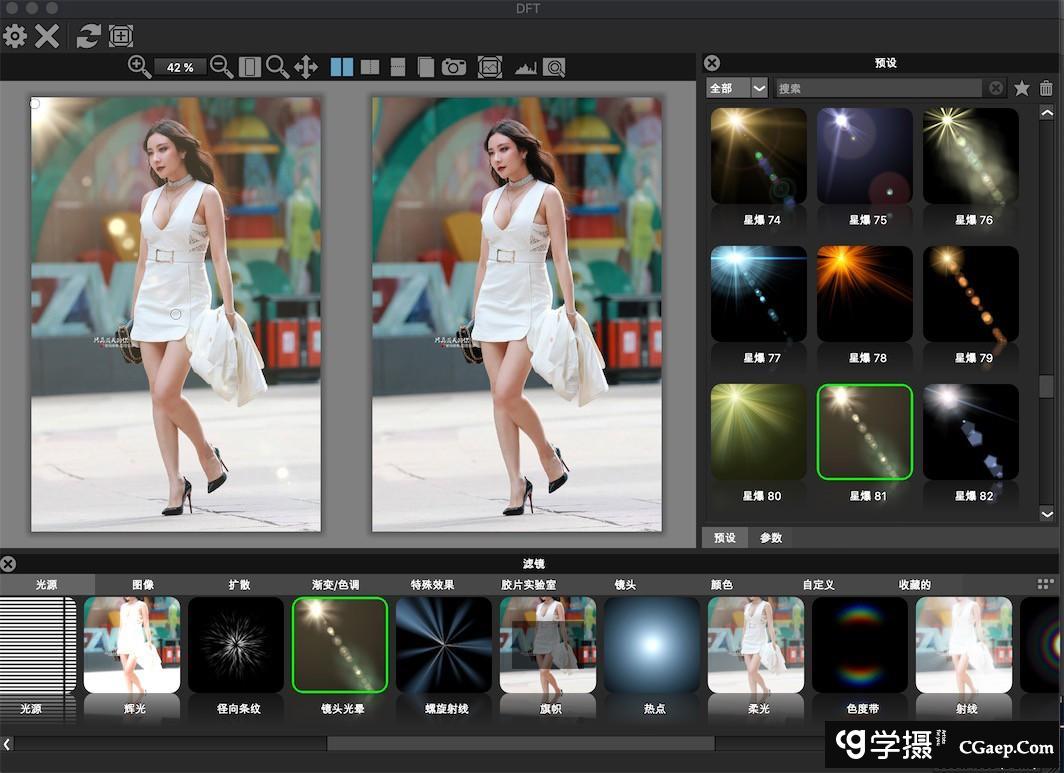
Task: Expand filter grid options at filters panel right
Action: 1045,584
